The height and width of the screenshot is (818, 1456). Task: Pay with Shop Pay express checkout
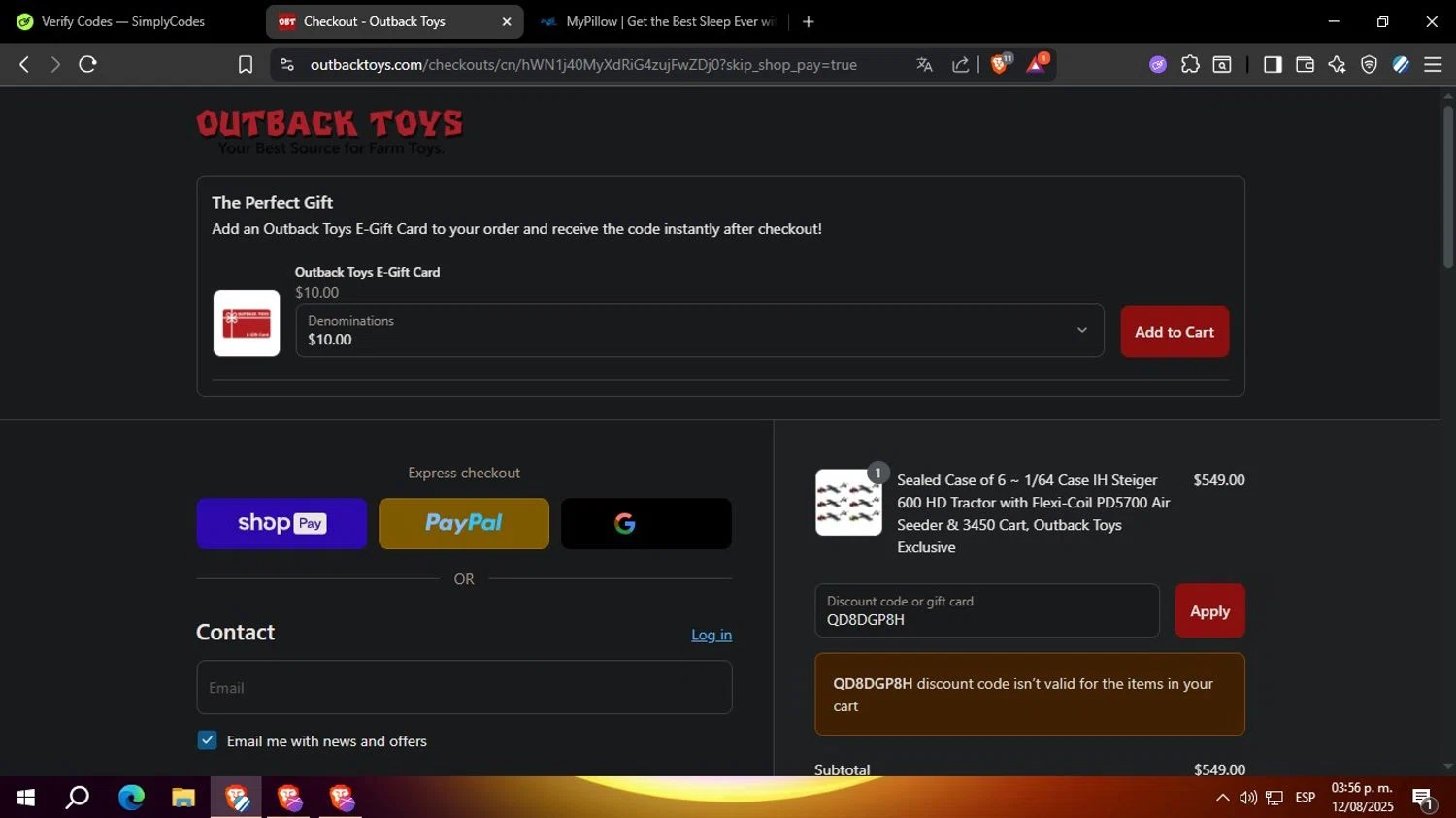click(281, 523)
